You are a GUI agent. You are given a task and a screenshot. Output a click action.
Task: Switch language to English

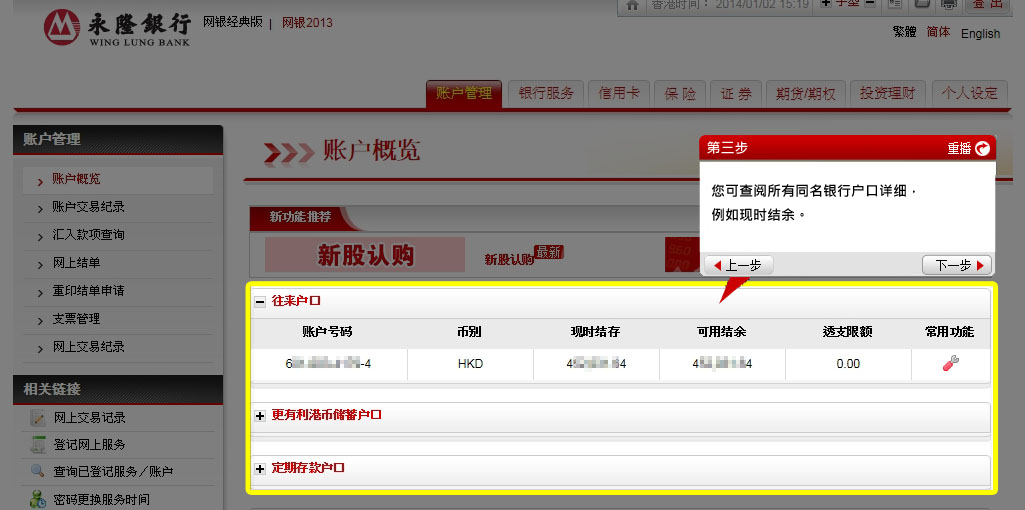coord(980,34)
